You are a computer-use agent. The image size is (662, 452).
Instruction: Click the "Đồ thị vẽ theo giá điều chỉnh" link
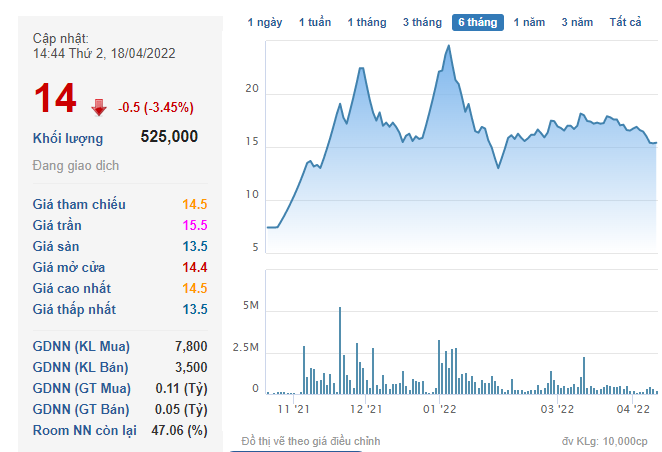pos(310,441)
